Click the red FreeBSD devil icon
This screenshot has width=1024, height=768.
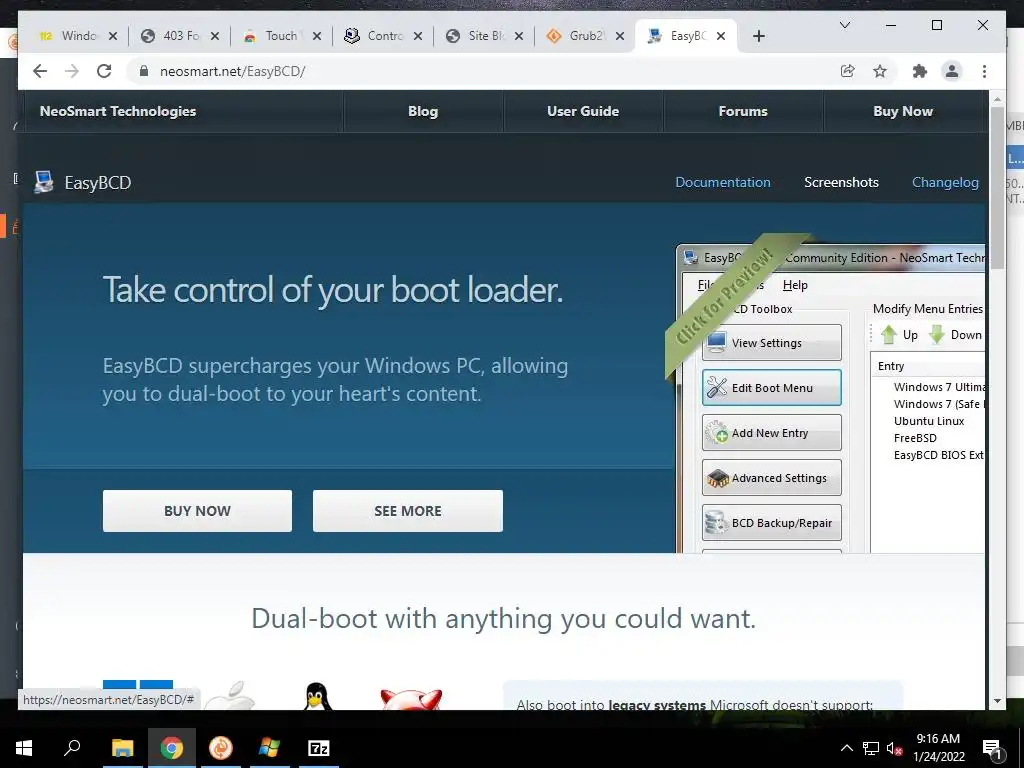[x=411, y=699]
